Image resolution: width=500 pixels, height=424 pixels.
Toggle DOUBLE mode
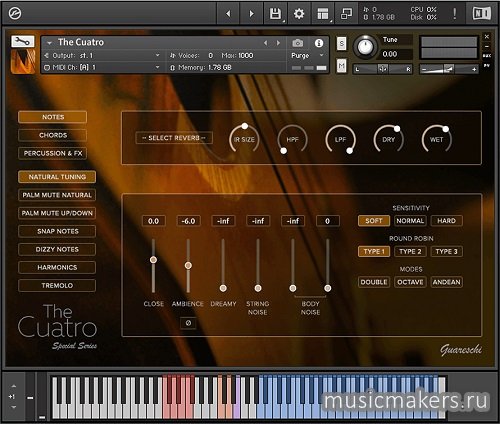374,282
